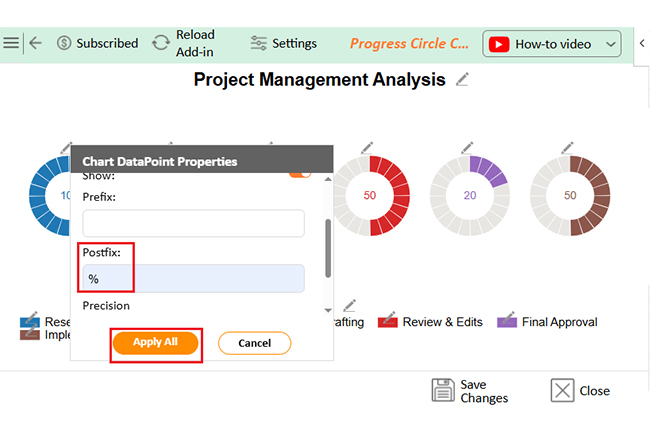Open the hamburger menu icon

(x=11, y=43)
